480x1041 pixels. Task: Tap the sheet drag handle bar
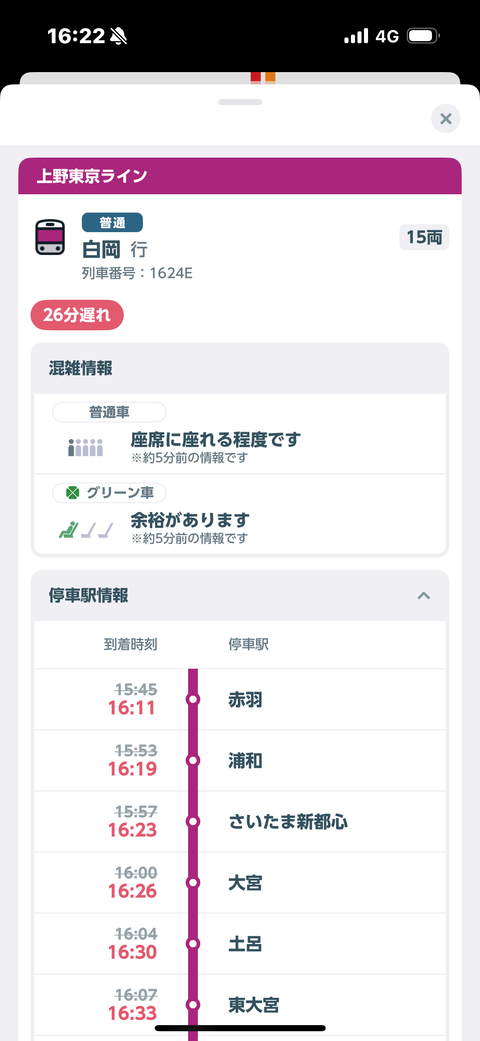[x=240, y=102]
